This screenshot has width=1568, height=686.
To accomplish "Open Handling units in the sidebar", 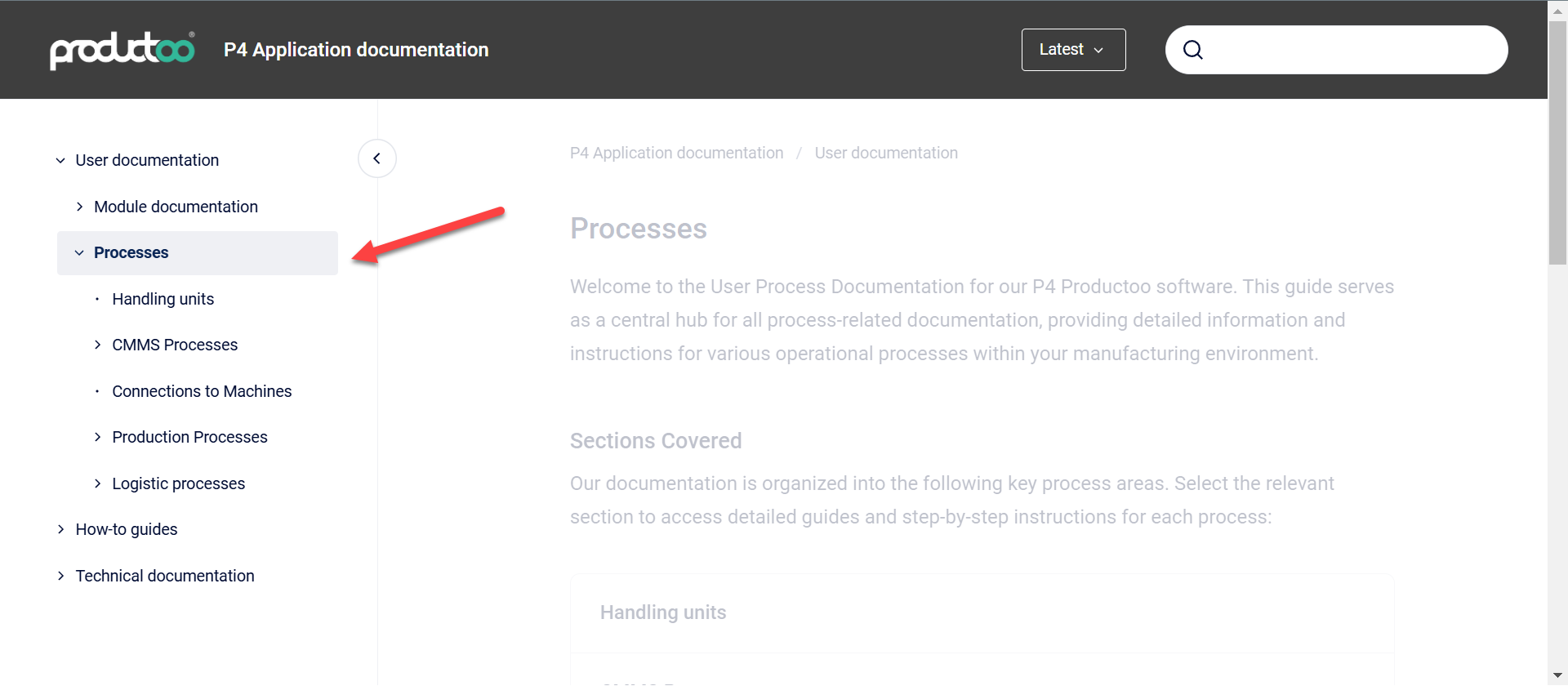I will coord(163,300).
